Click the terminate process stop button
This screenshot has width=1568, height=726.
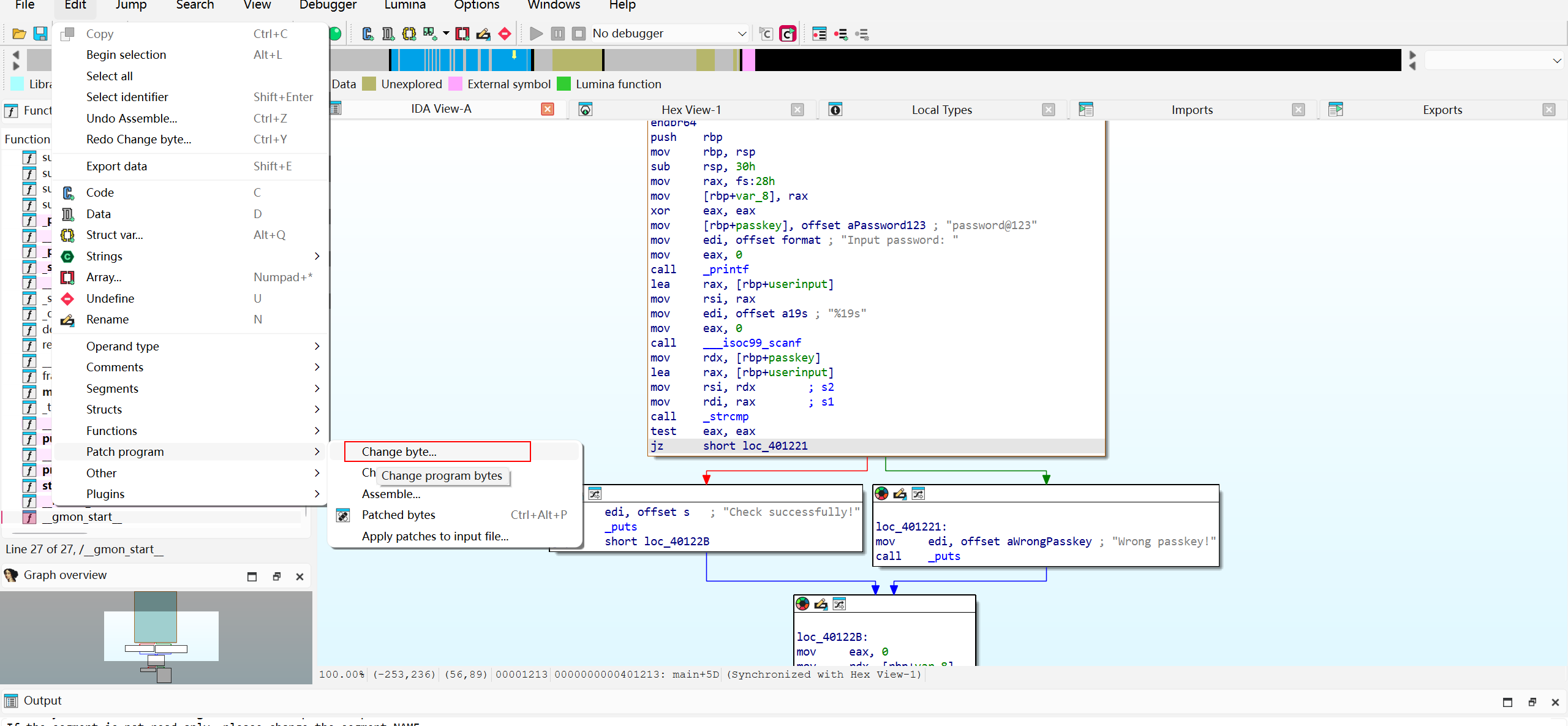578,34
